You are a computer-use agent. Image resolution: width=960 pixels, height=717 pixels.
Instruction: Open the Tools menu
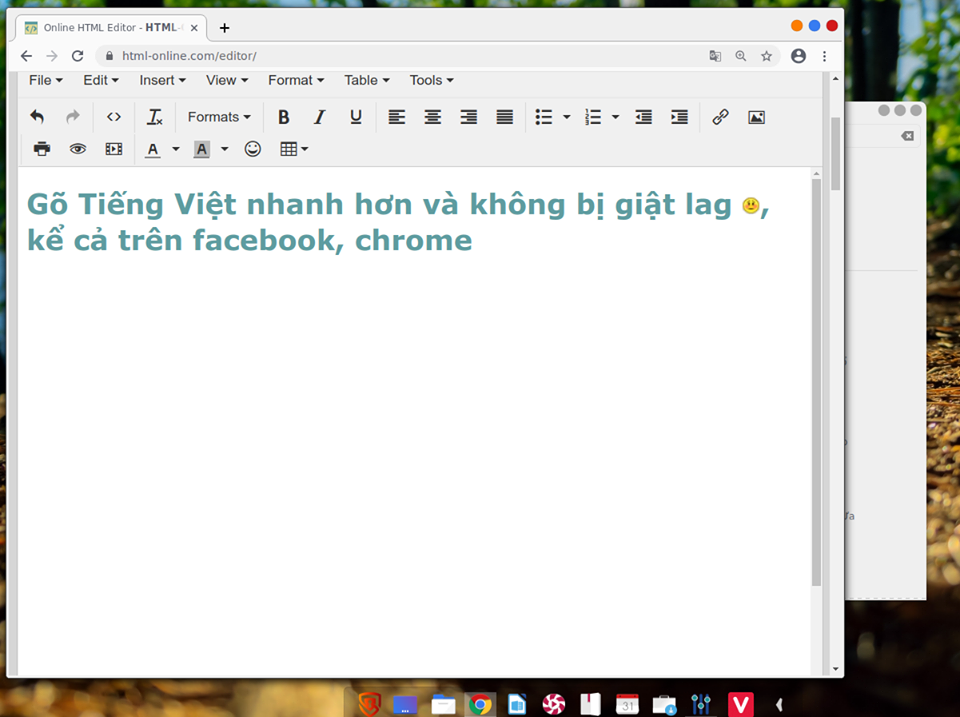(432, 80)
